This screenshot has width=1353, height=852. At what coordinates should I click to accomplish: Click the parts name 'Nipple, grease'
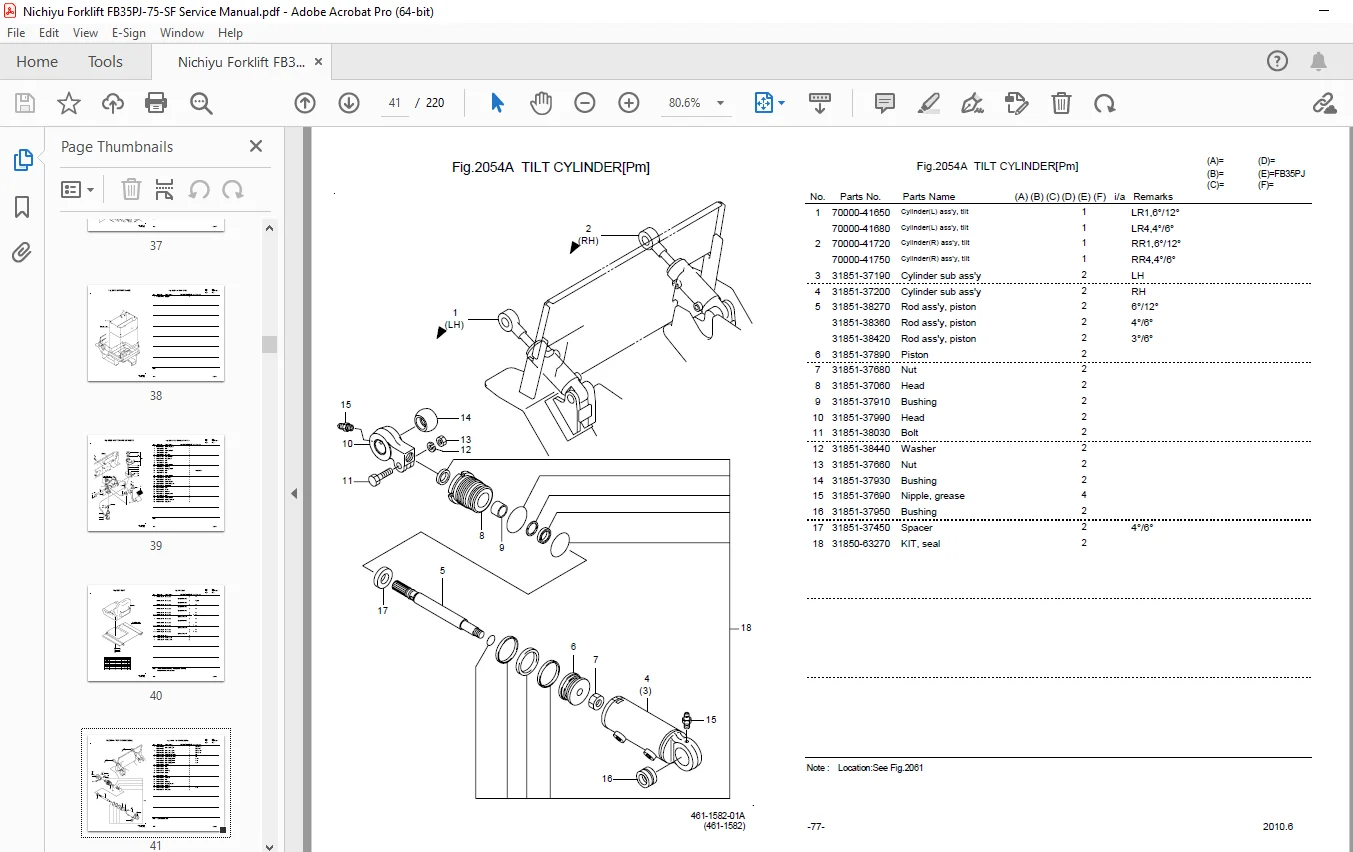tap(932, 496)
